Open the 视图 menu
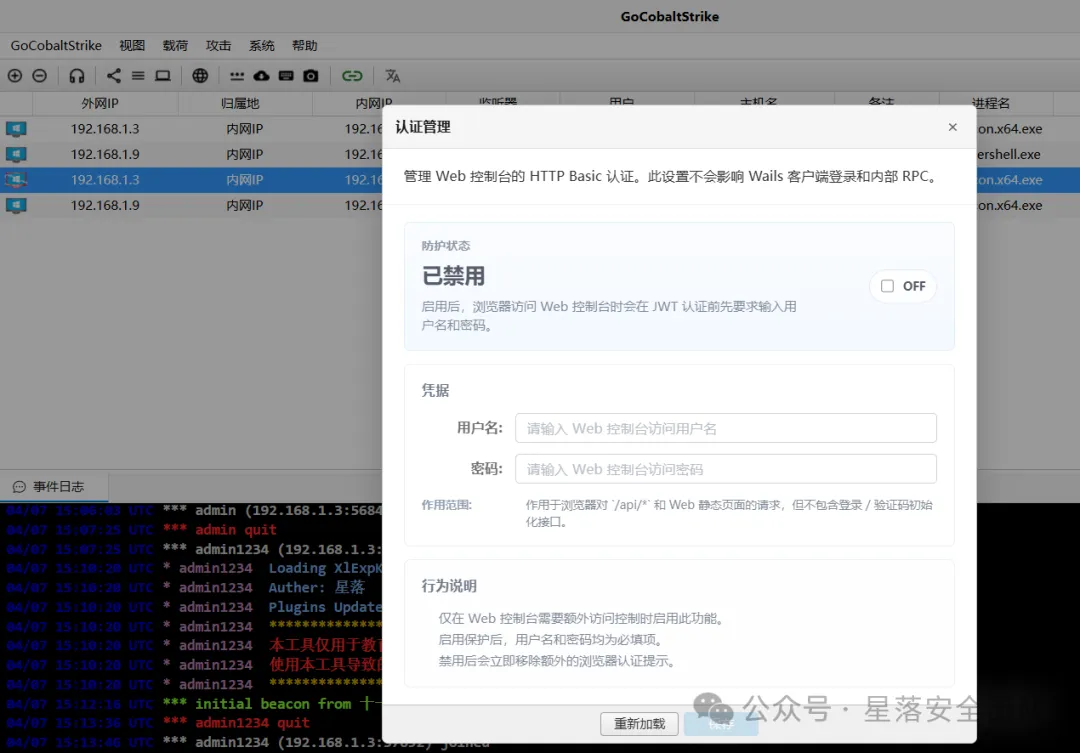This screenshot has width=1080, height=753. 132,45
